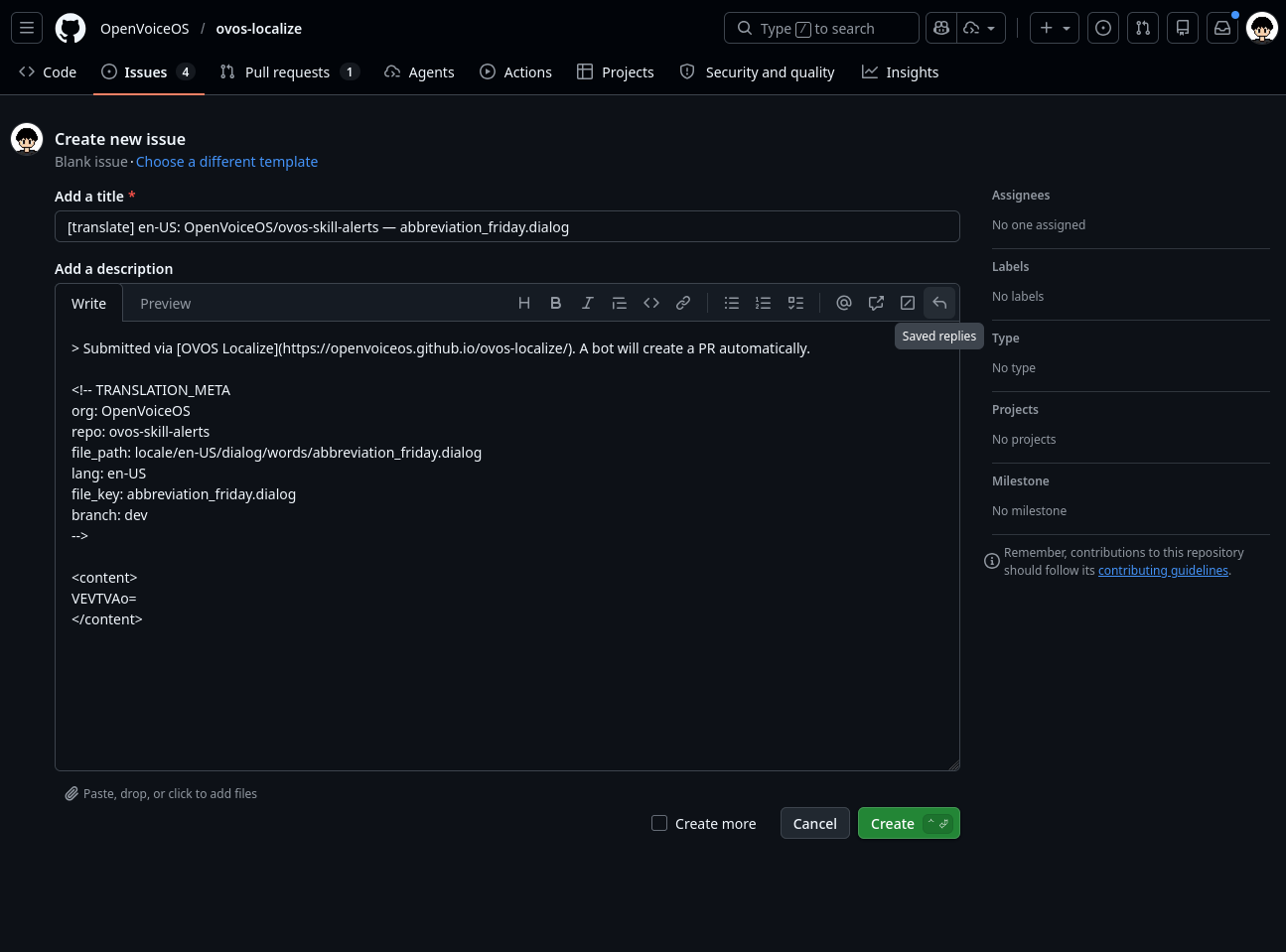Viewport: 1286px width, 952px height.
Task: Submit the issue with Create button
Action: click(909, 823)
